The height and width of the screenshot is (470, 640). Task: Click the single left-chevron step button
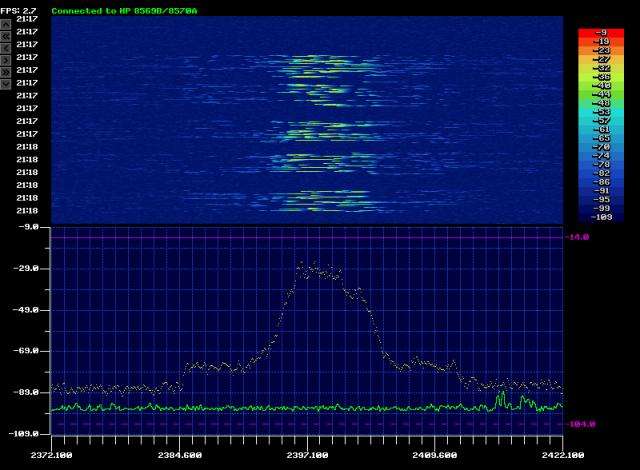click(x=5, y=48)
